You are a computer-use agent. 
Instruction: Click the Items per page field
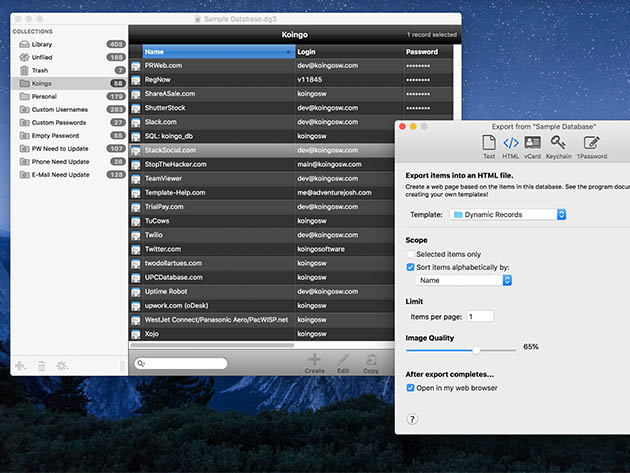(479, 316)
